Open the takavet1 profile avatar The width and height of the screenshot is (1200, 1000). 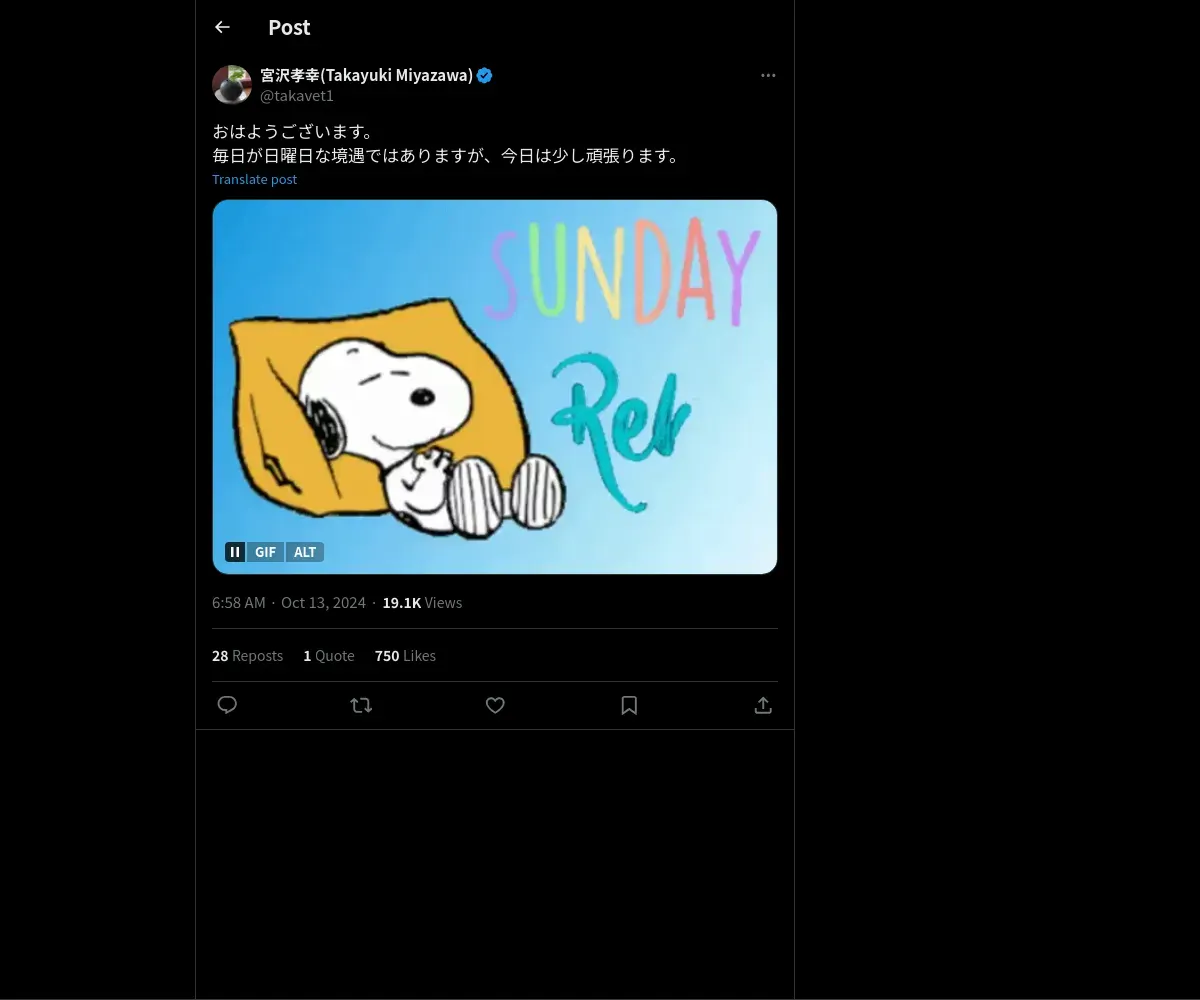tap(232, 85)
